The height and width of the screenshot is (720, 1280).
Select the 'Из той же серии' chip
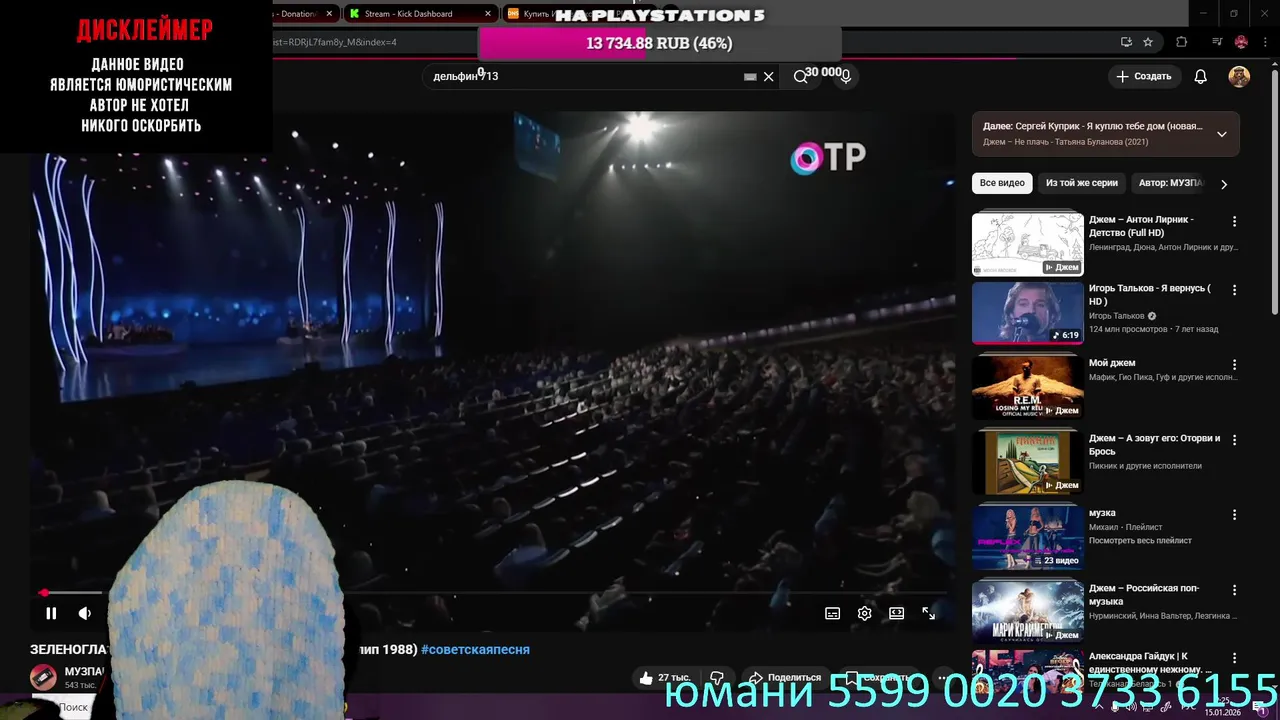1082,183
